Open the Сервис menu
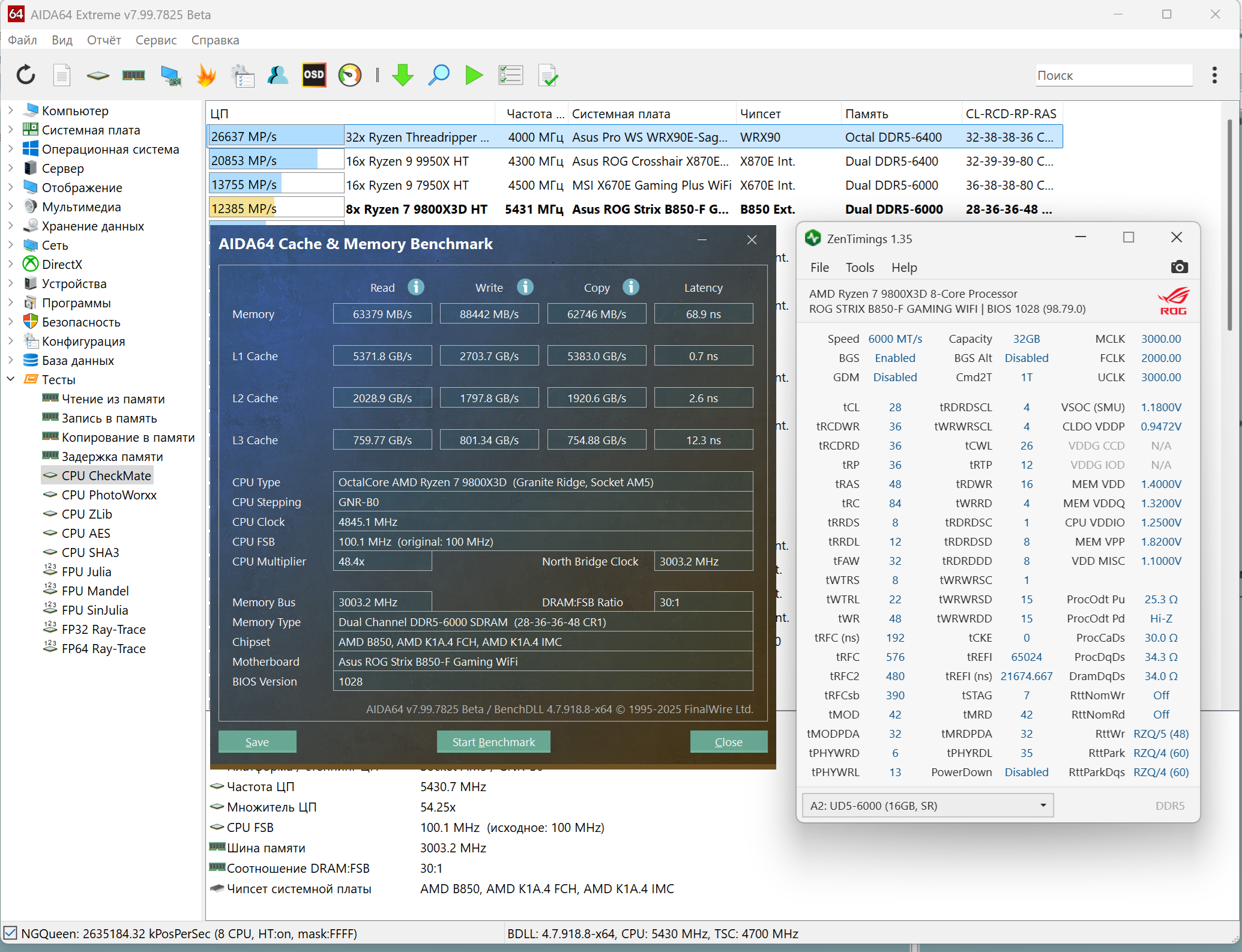The width and height of the screenshot is (1242, 952). 155,40
